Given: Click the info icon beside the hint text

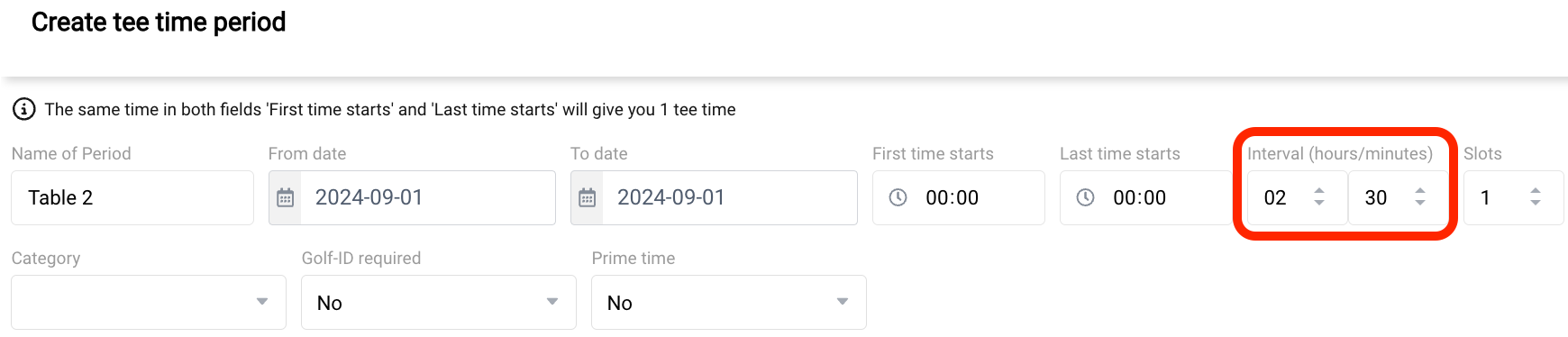Looking at the screenshot, I should click(x=23, y=109).
